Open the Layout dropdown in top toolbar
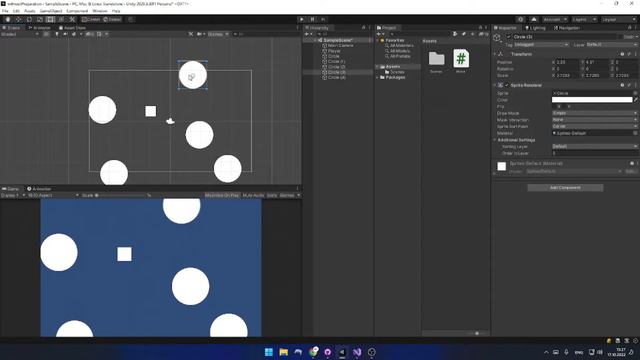 (x=619, y=19)
